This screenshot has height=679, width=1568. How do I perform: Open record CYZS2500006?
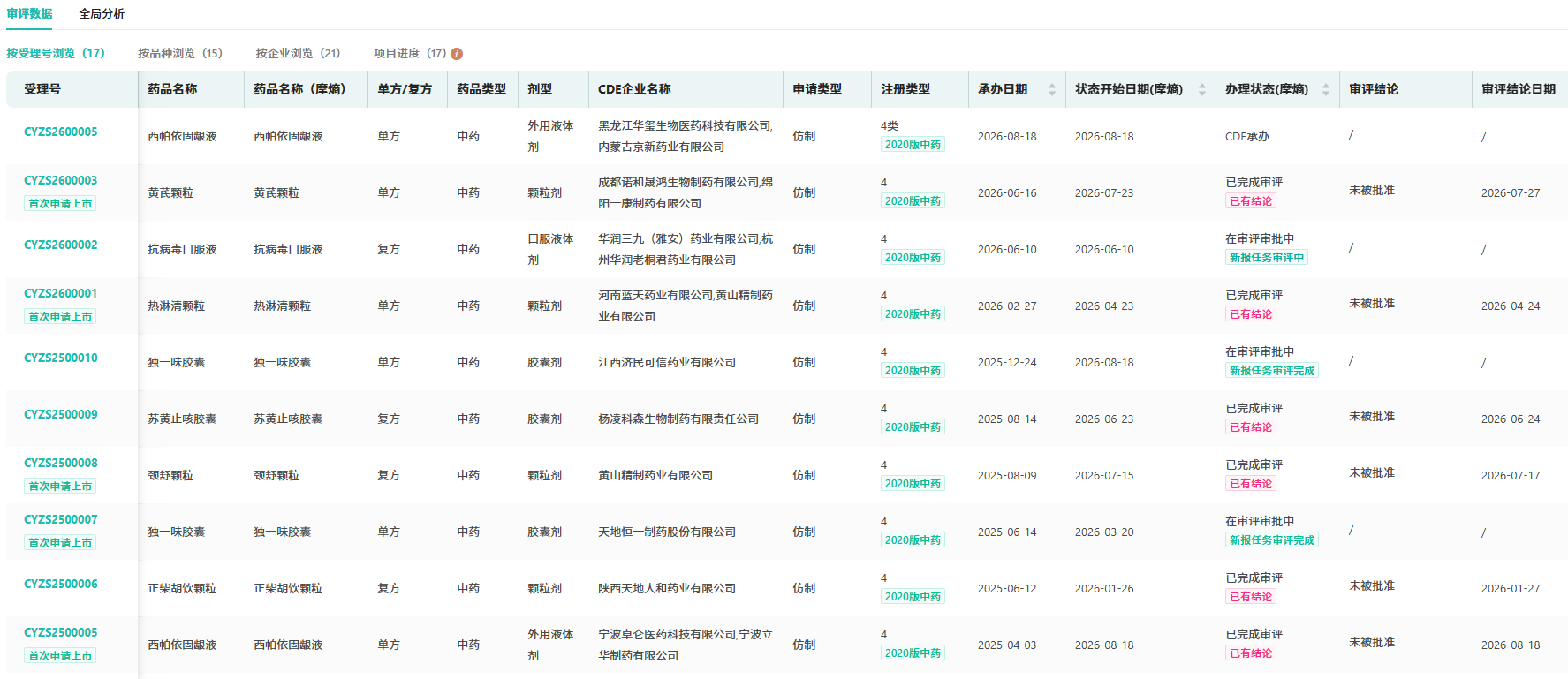(x=61, y=584)
